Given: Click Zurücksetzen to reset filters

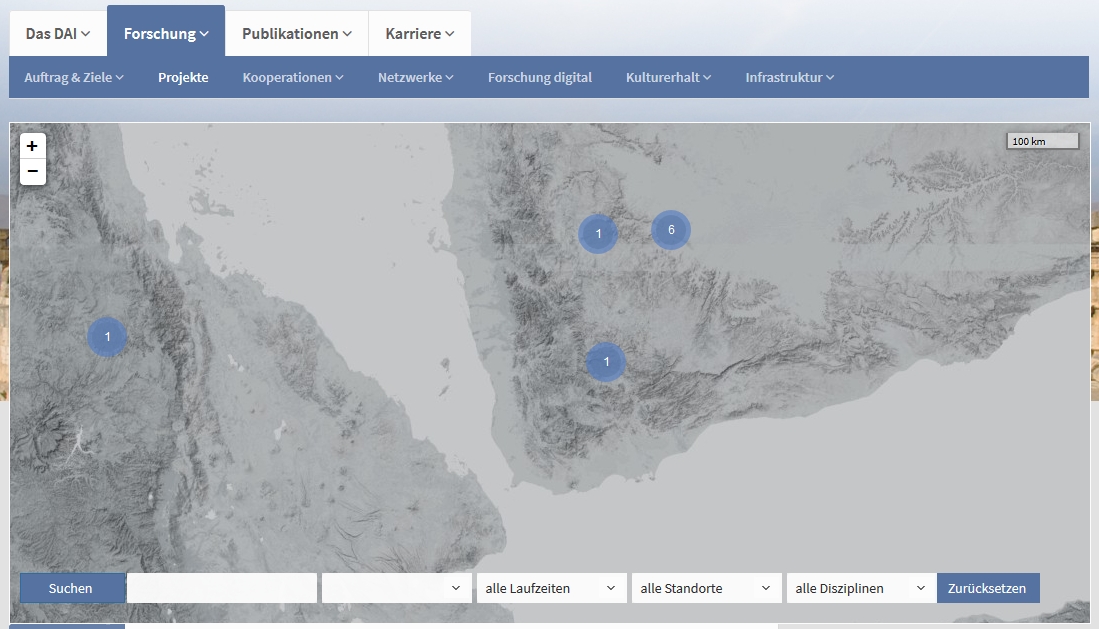Looking at the screenshot, I should [988, 588].
